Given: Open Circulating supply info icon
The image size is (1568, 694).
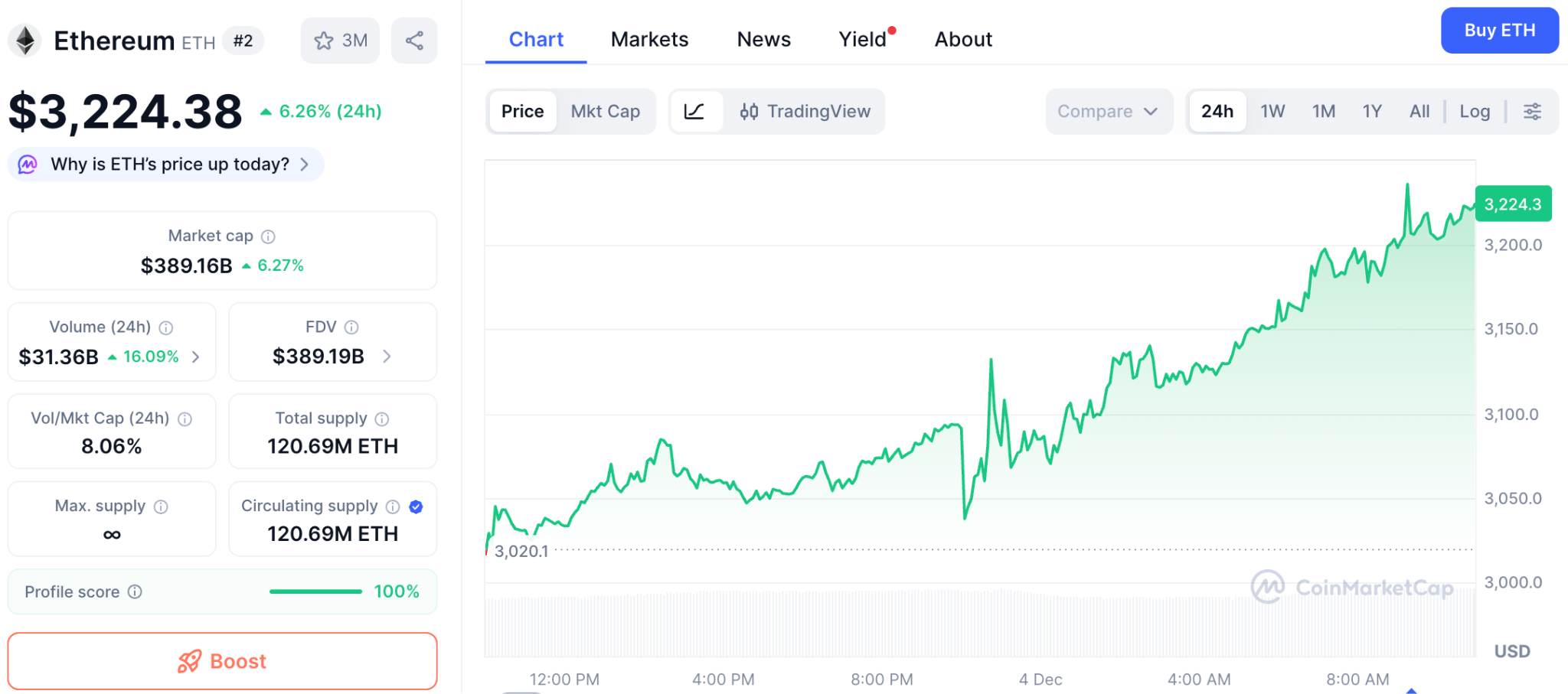Looking at the screenshot, I should click(393, 507).
